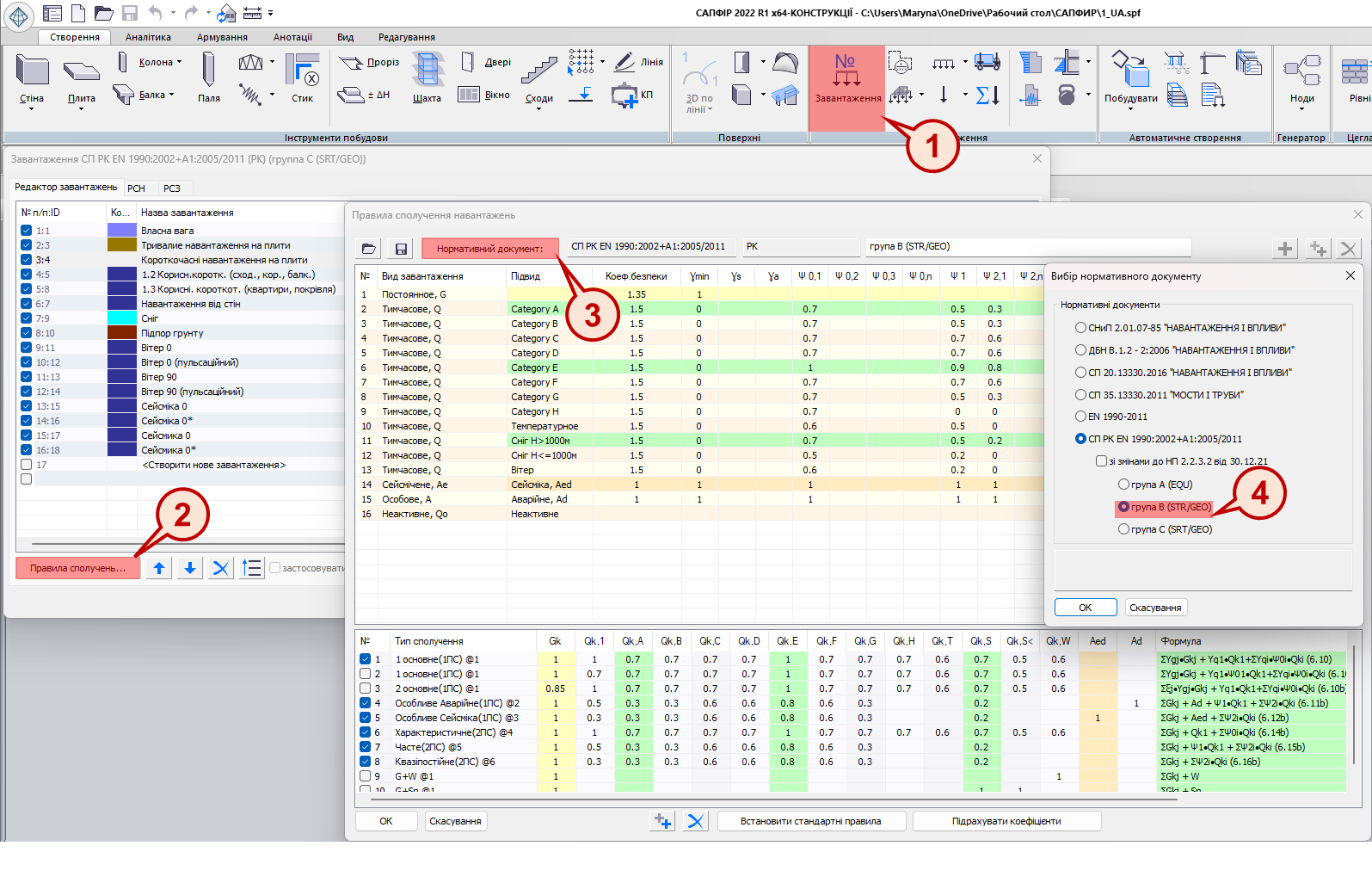Open the РСН tab

tap(136, 188)
